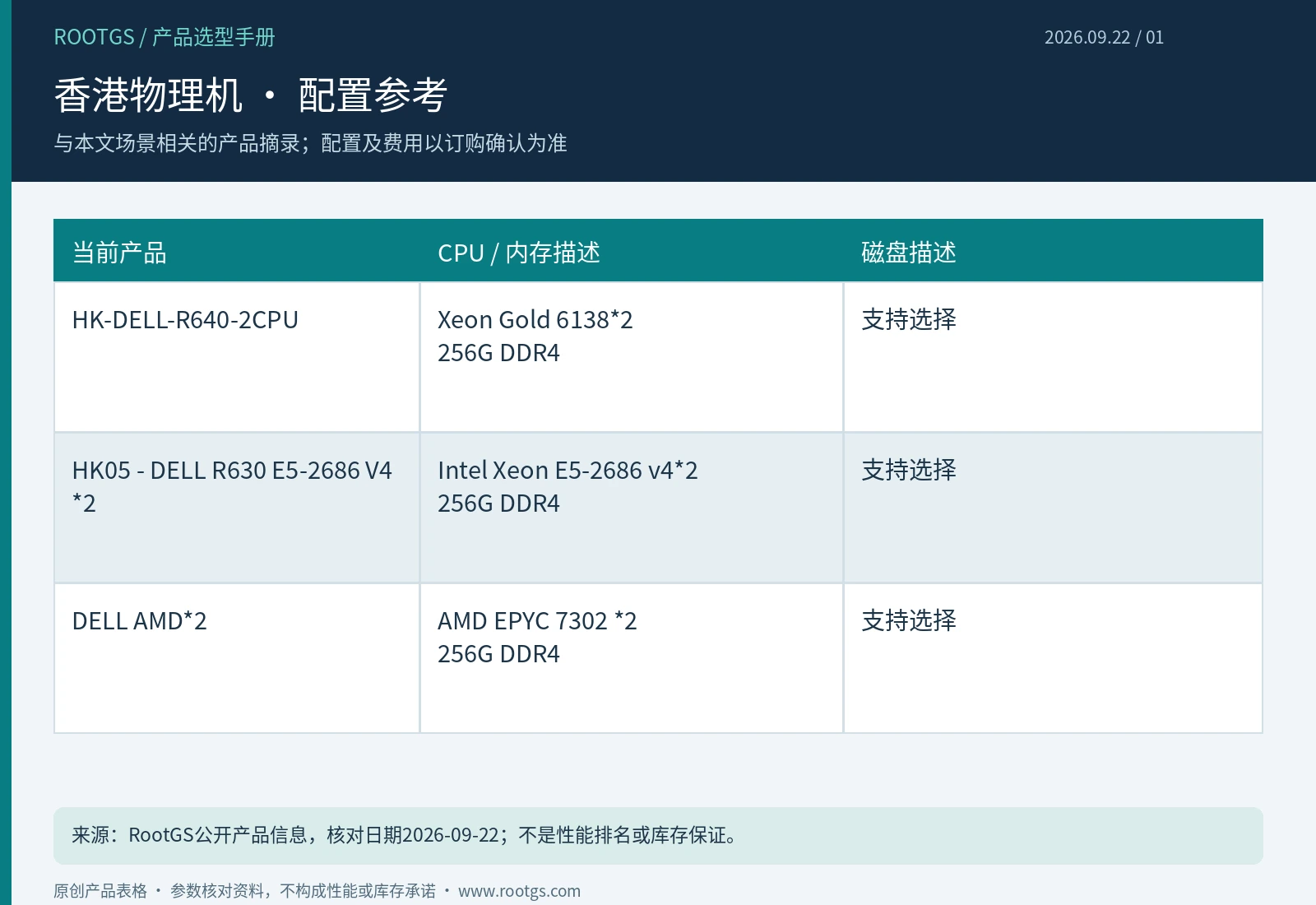This screenshot has height=905, width=1316.
Task: Click 支持选择 in the HK05 DELL R630 row
Action: pos(909,470)
